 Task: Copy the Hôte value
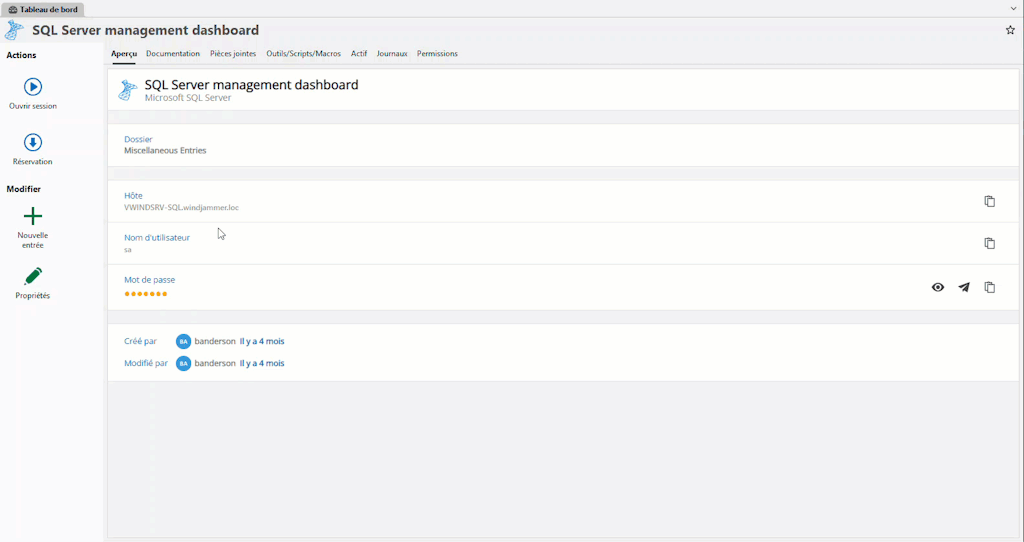click(989, 201)
